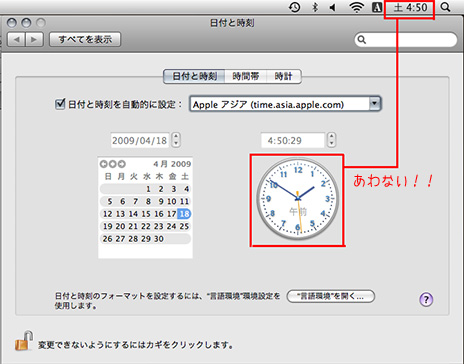Select day 15 in the calendar
Screen dimensions: 464x364
click(x=146, y=214)
